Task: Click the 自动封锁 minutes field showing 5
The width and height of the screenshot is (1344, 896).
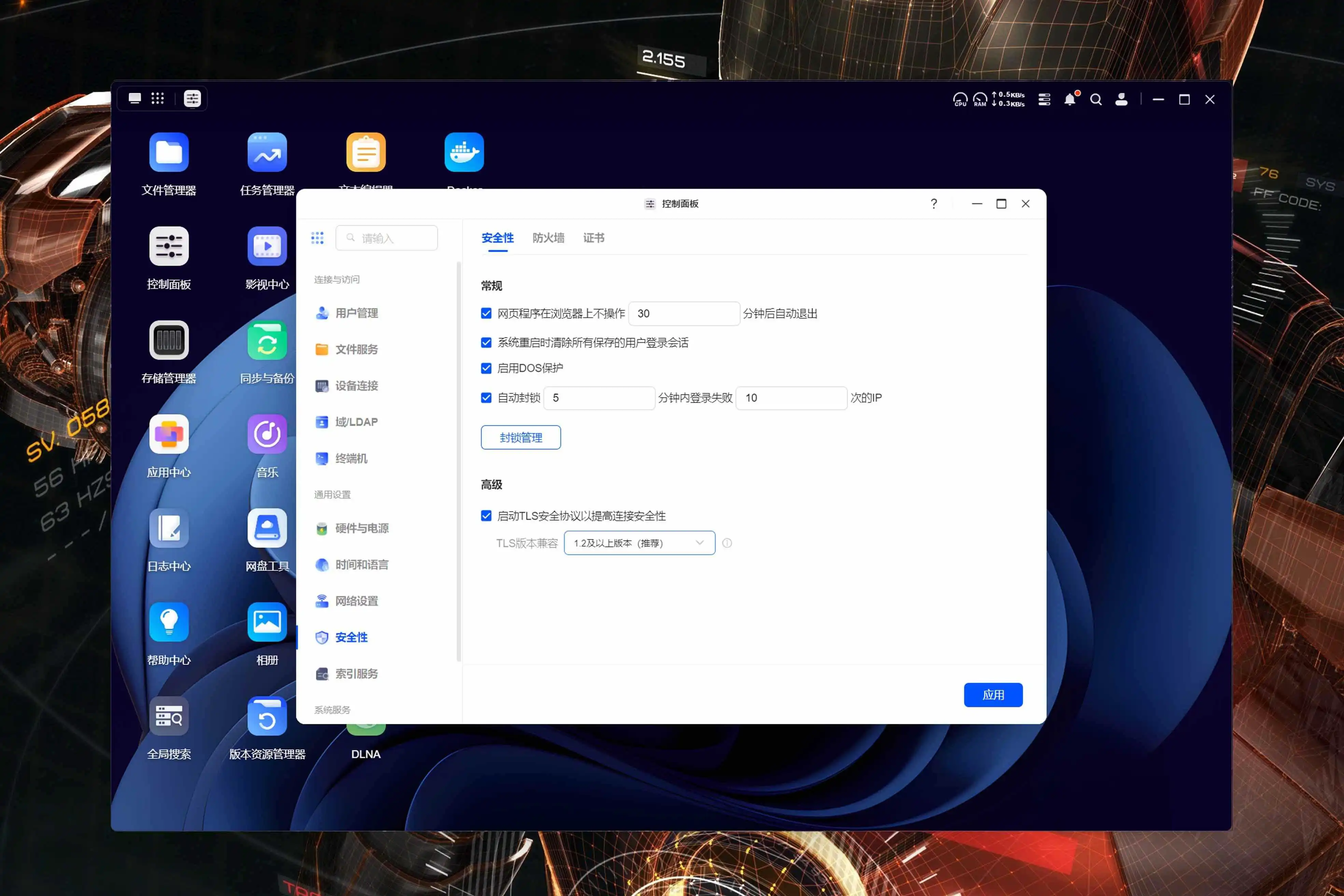Action: [x=599, y=398]
